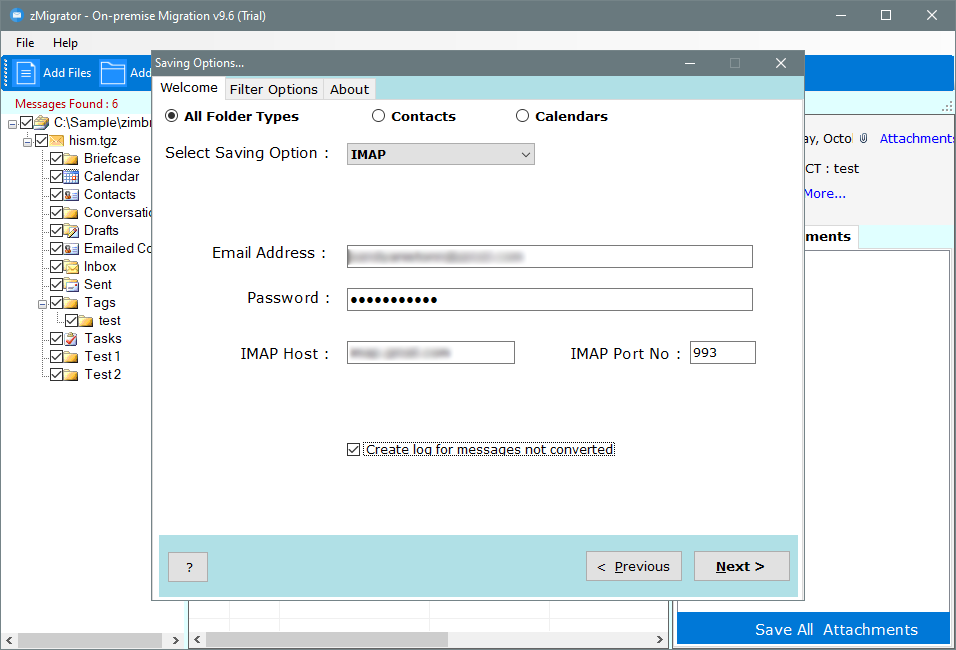Uncheck the Test 1 folder checkbox
The height and width of the screenshot is (650, 956).
click(57, 357)
